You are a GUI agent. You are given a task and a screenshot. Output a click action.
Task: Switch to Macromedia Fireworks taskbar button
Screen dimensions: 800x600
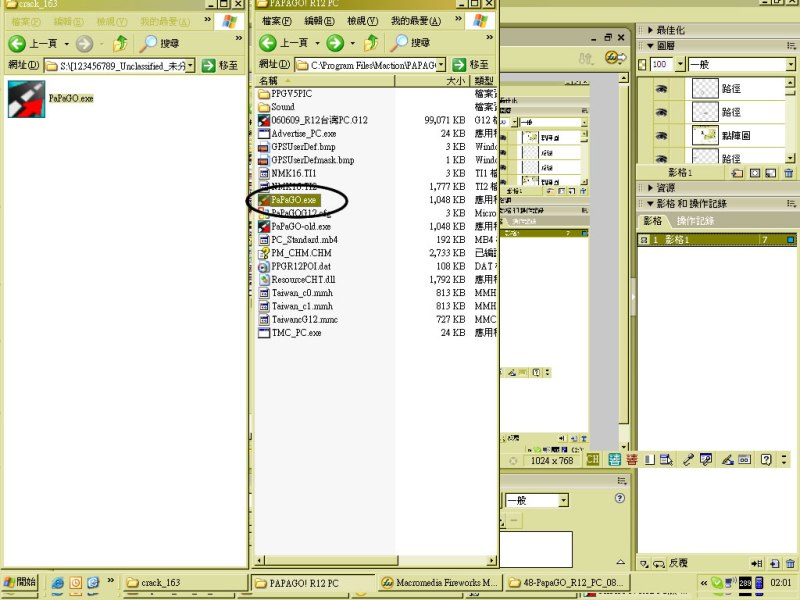click(x=439, y=582)
